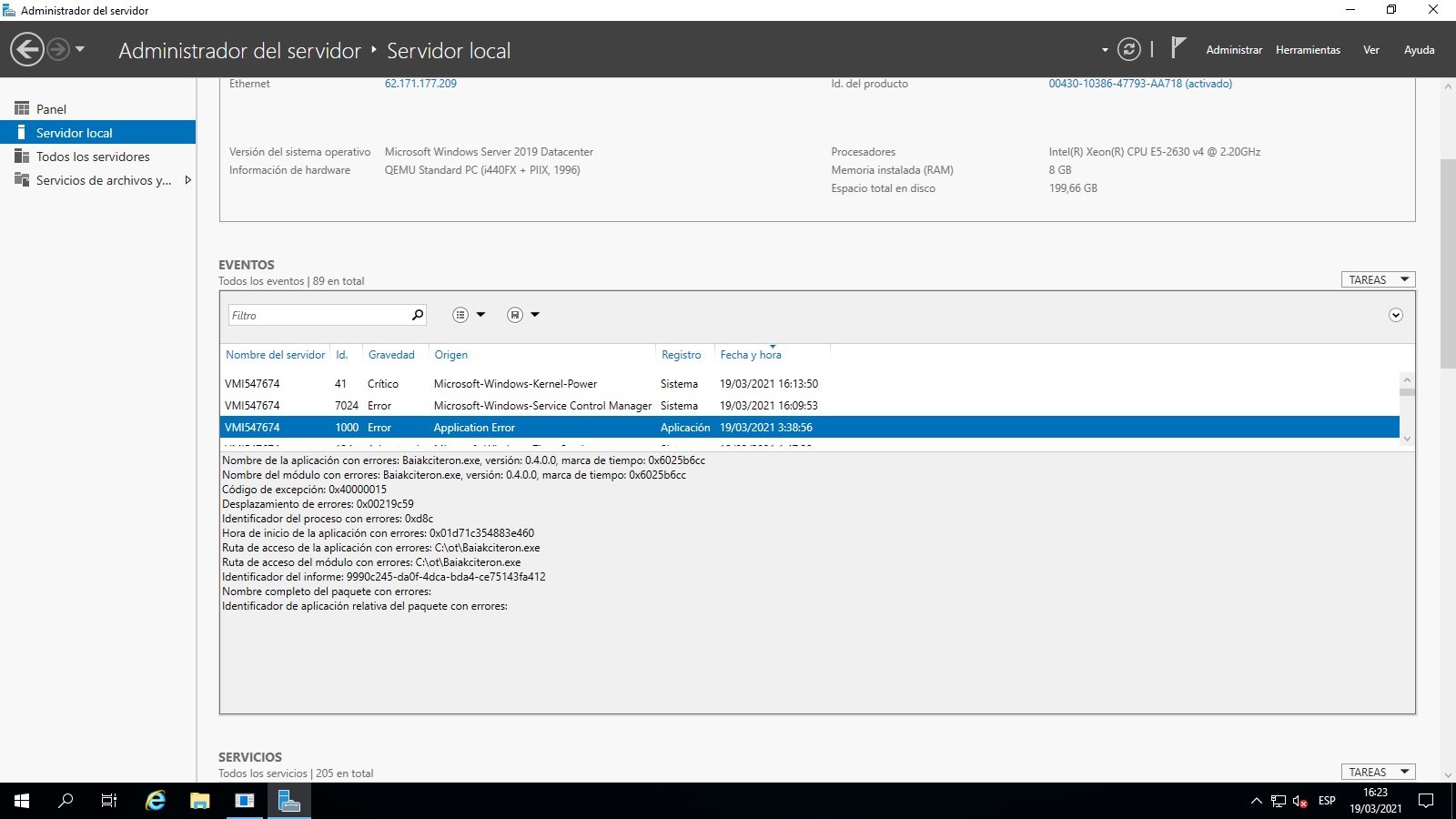Go back with the back arrow button
This screenshot has height=819, width=1456.
(27, 49)
